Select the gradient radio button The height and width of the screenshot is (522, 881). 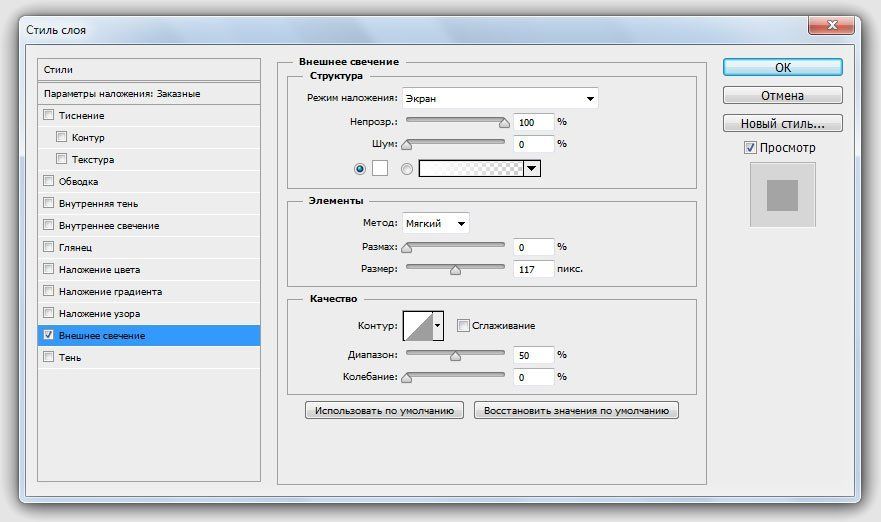(407, 169)
